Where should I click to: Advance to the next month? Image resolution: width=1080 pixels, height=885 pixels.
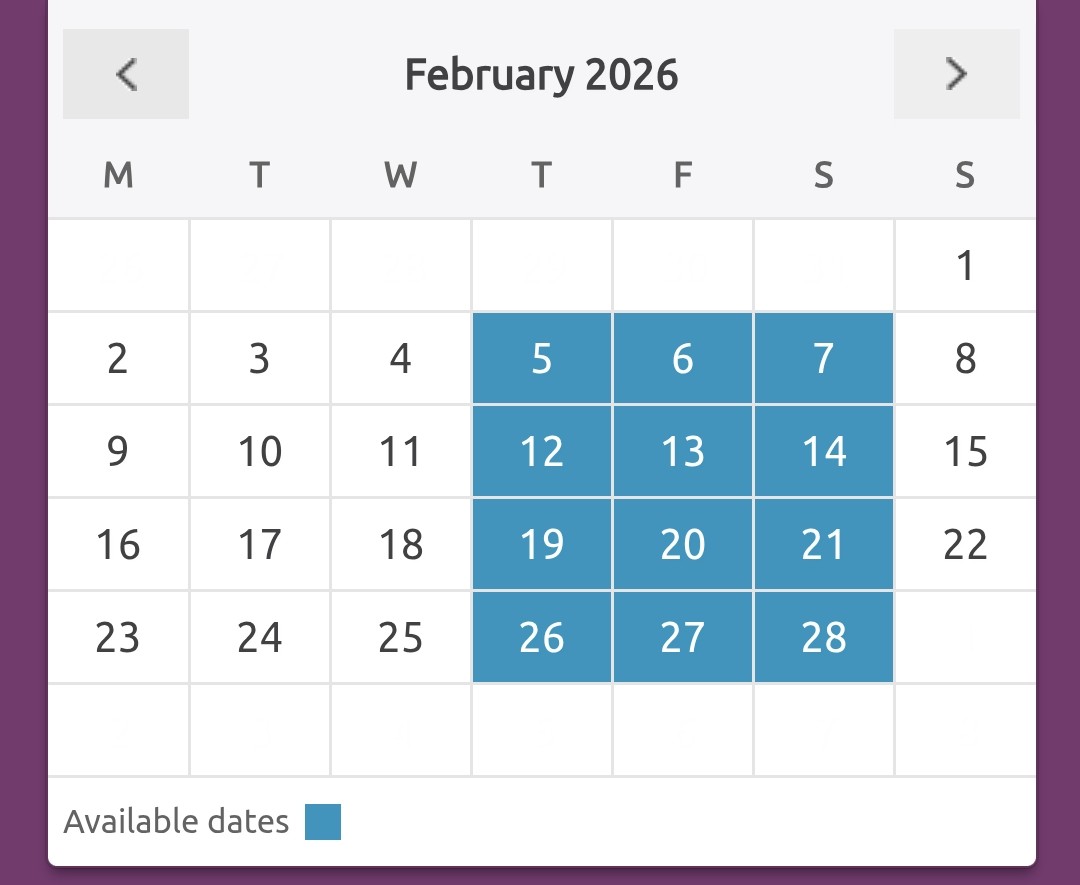click(x=956, y=74)
